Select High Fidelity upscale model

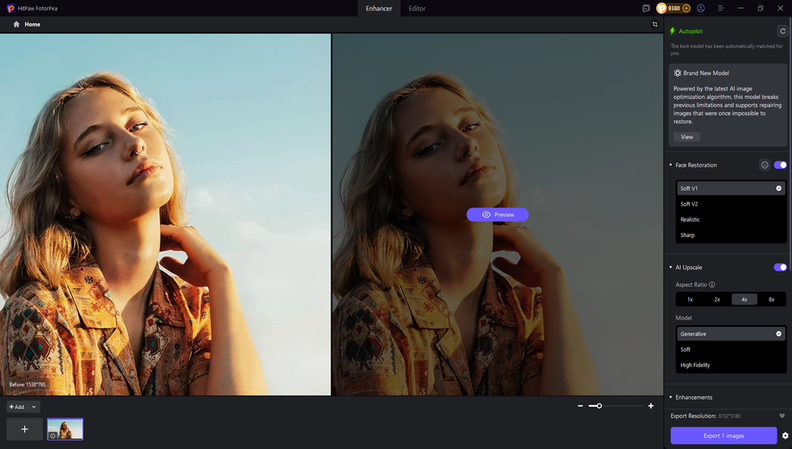[730, 365]
